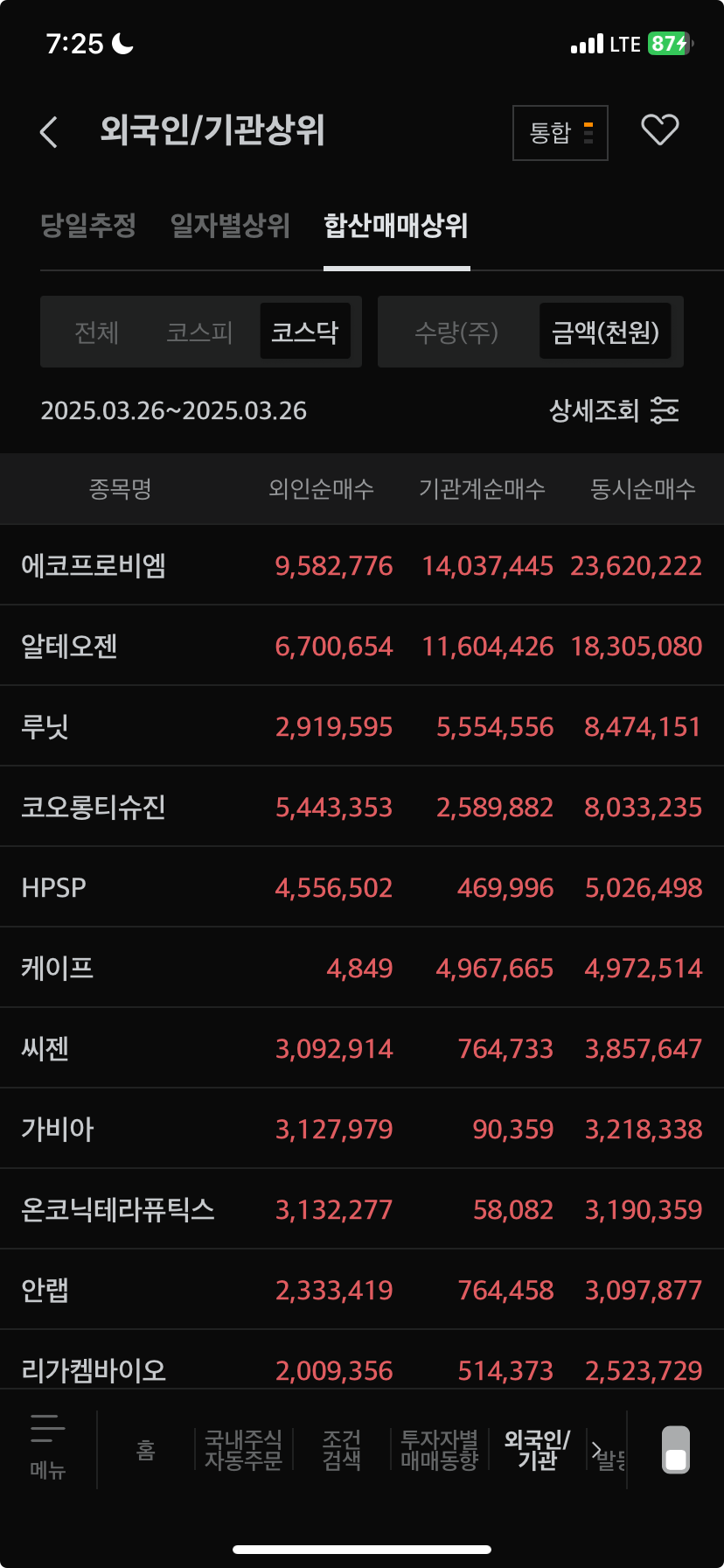Sort by 종목명 column header
This screenshot has height=1568, width=724.
click(x=121, y=489)
